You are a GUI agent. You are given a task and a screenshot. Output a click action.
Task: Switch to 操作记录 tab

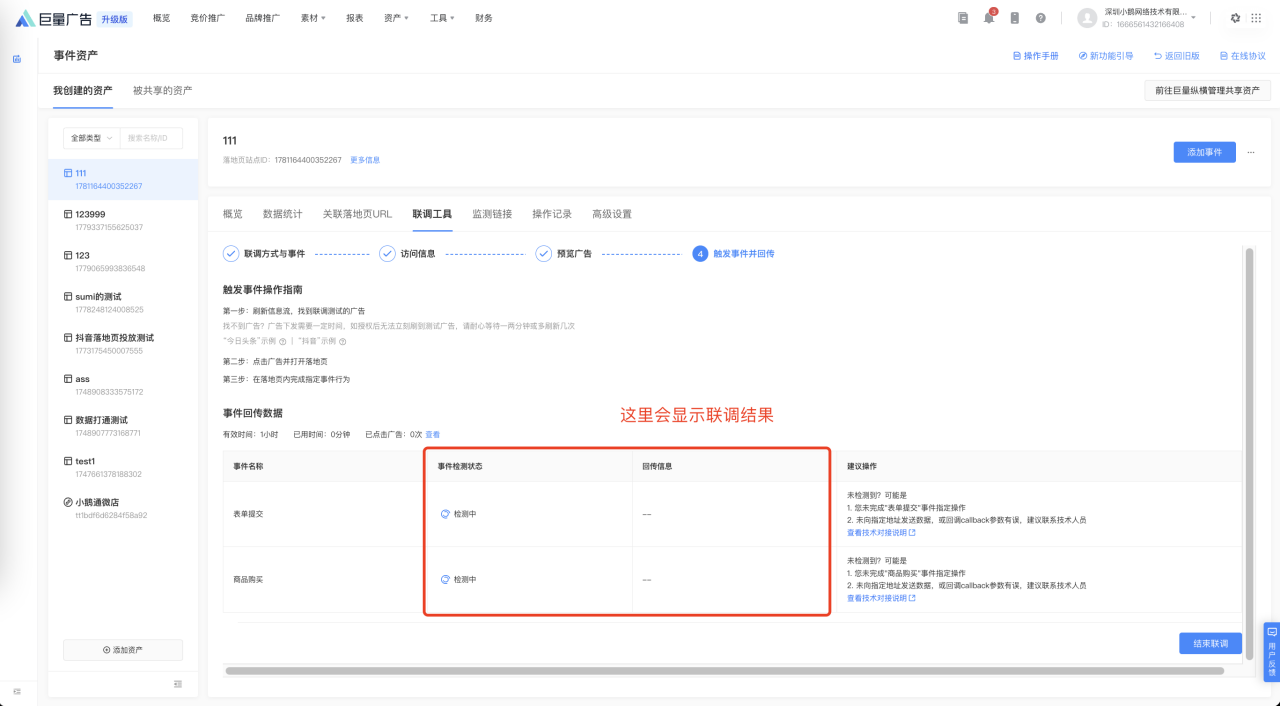click(552, 214)
